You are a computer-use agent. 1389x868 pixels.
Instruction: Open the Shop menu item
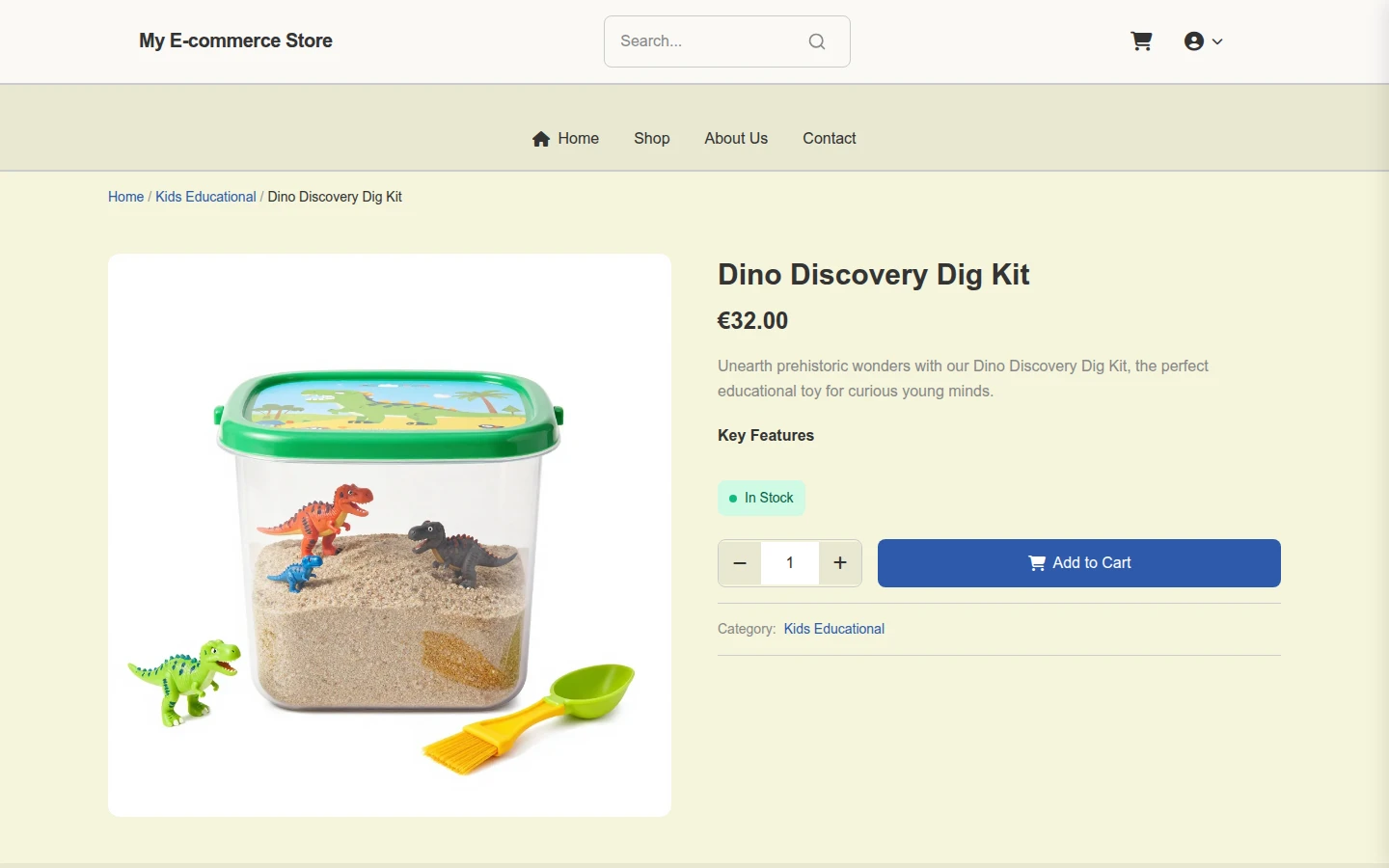pos(652,139)
